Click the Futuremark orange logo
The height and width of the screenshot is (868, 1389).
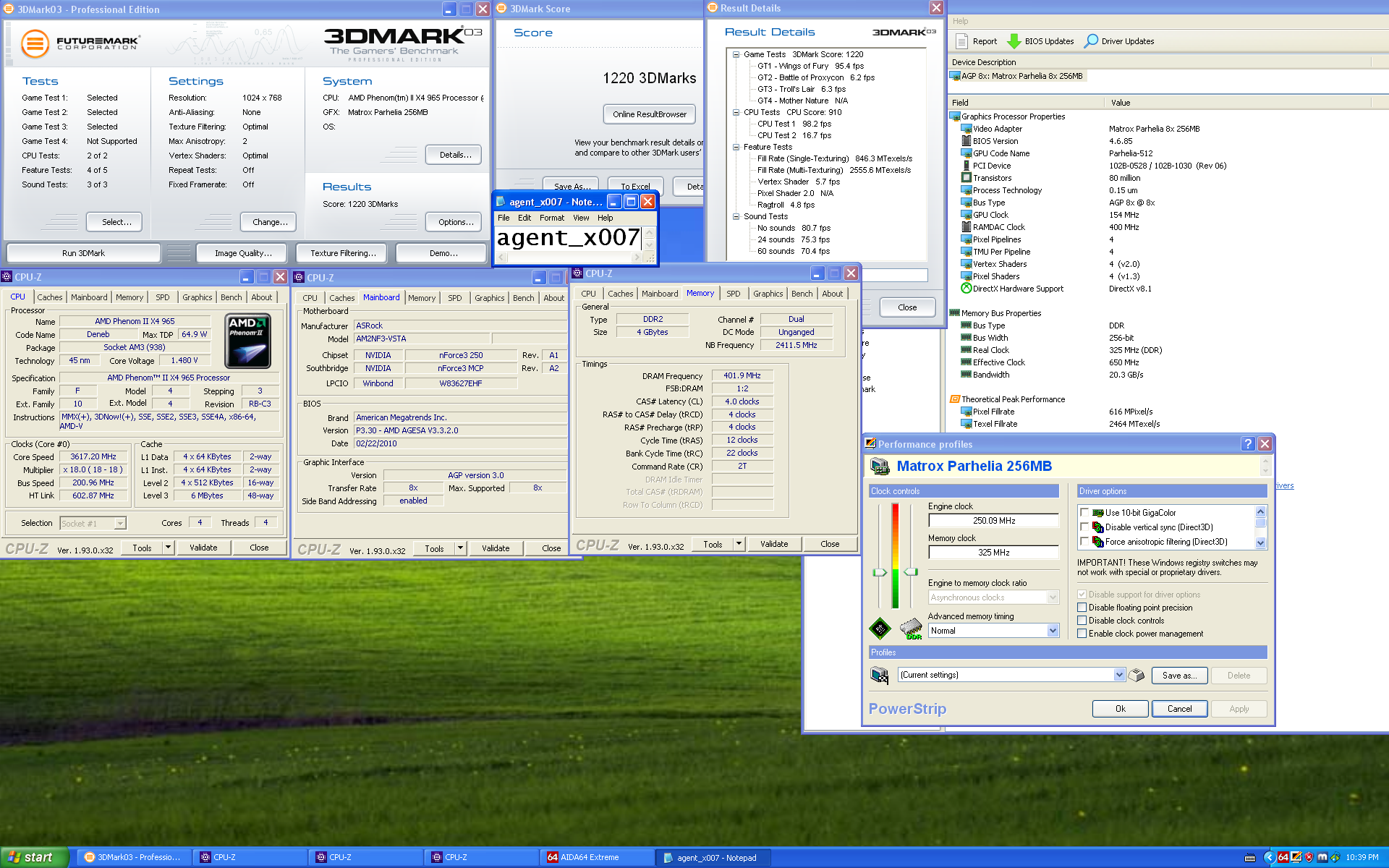coord(35,44)
